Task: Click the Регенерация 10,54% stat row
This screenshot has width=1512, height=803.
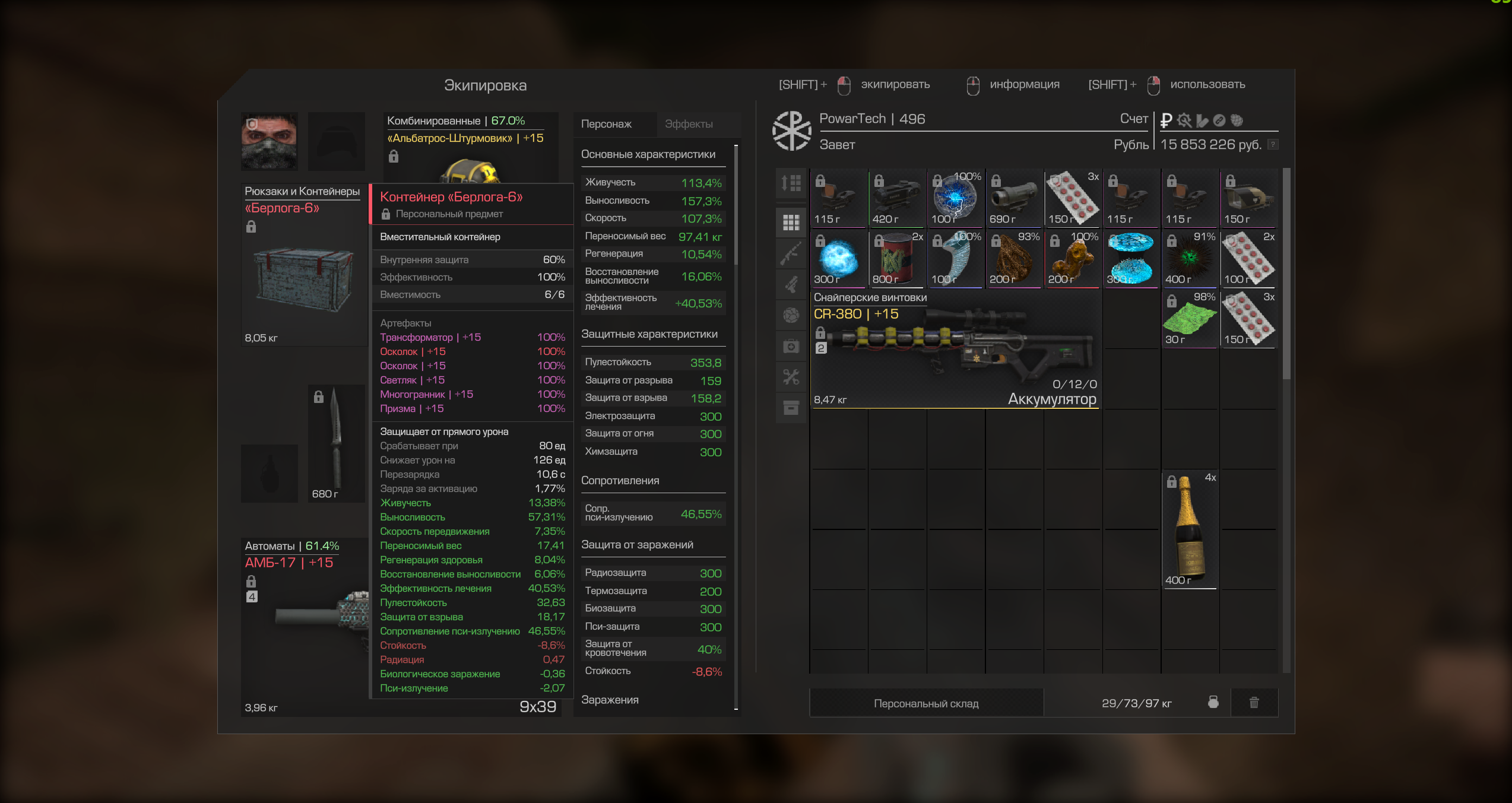Action: point(653,254)
